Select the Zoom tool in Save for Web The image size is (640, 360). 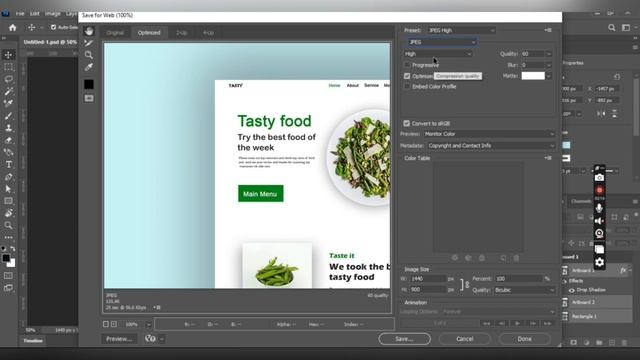coord(89,55)
